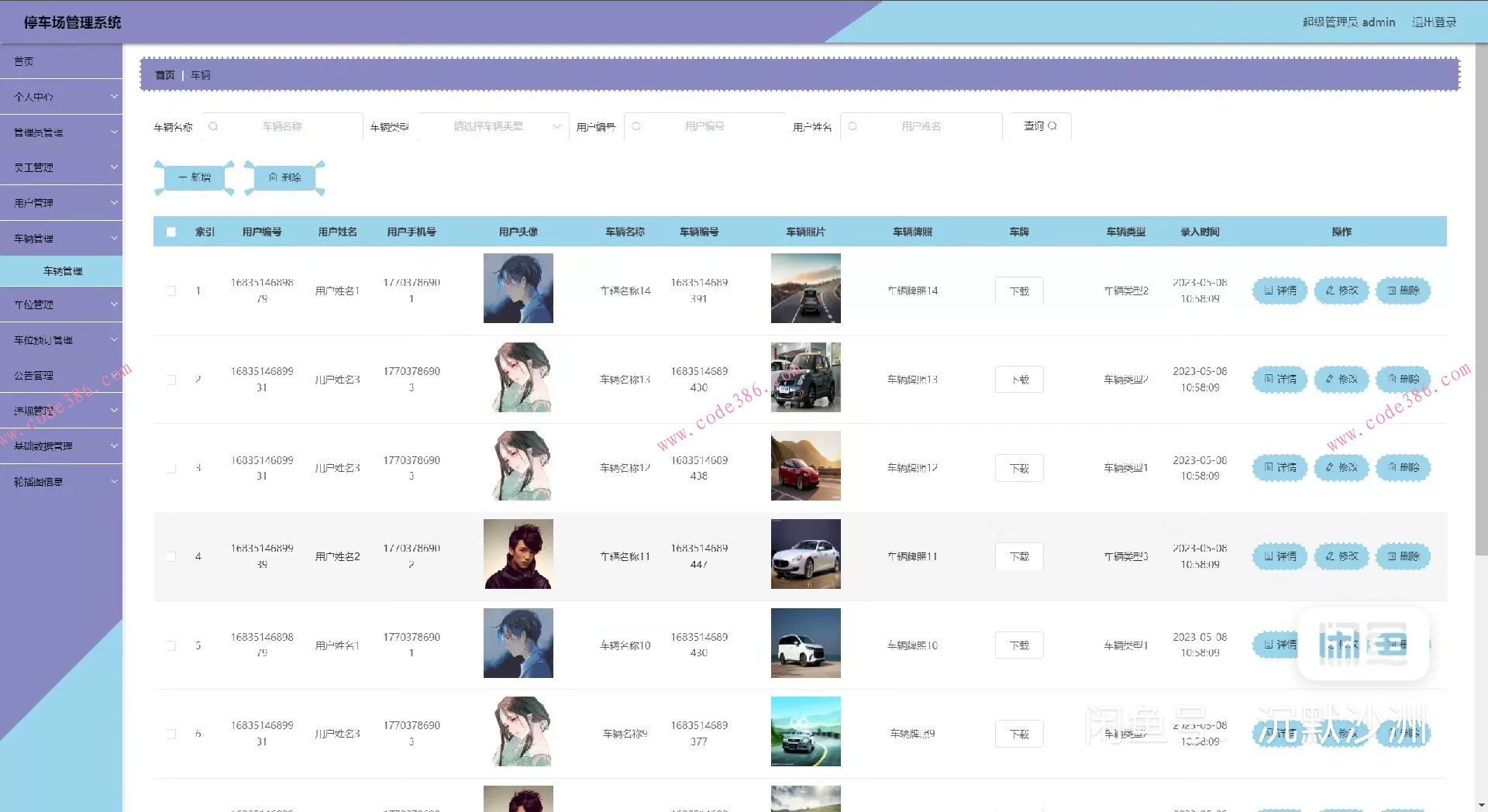This screenshot has width=1488, height=812.
Task: Click the page's vertical scrollbar
Action: (1481, 299)
